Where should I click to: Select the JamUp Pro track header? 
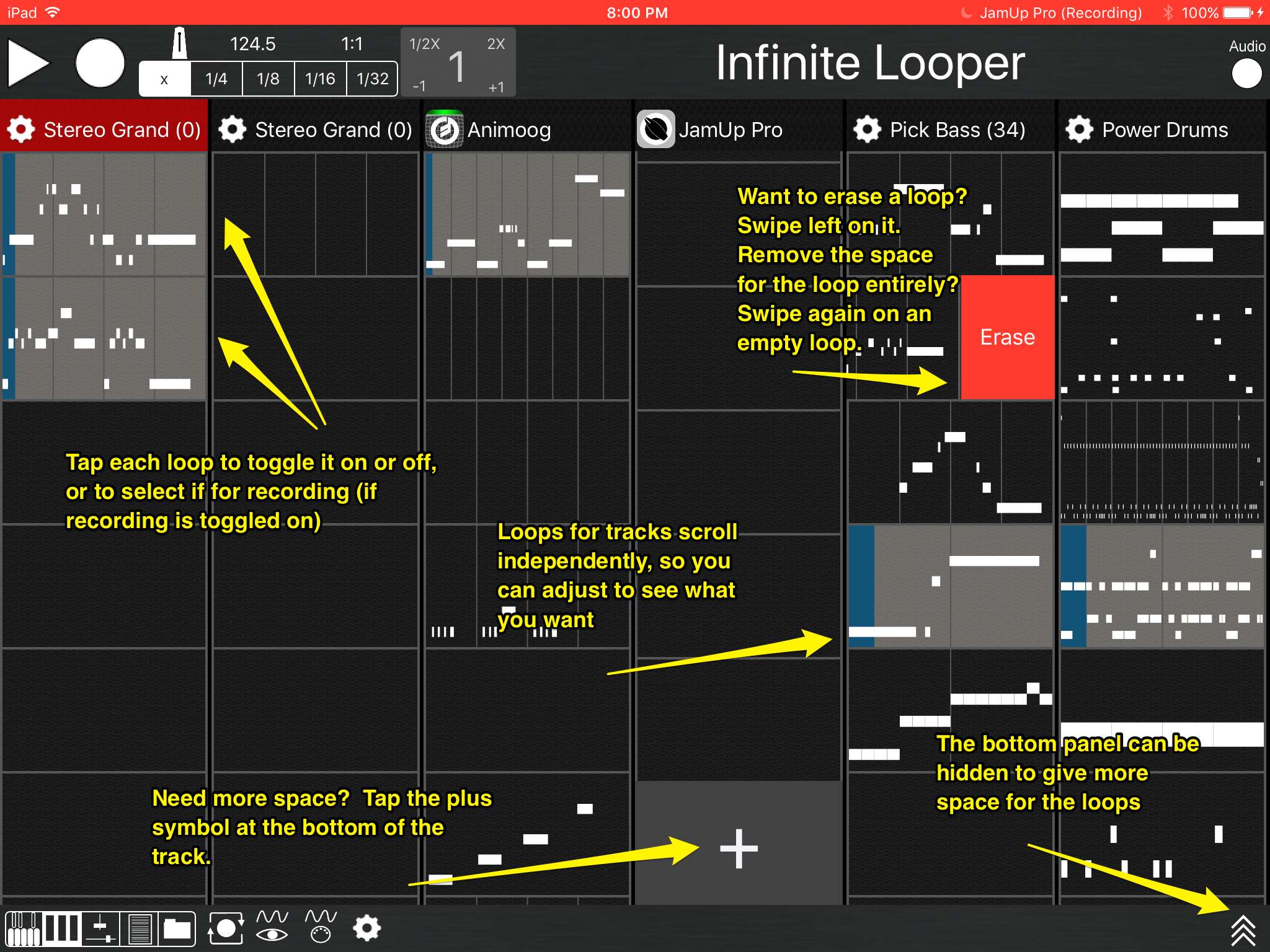pyautogui.click(x=739, y=126)
